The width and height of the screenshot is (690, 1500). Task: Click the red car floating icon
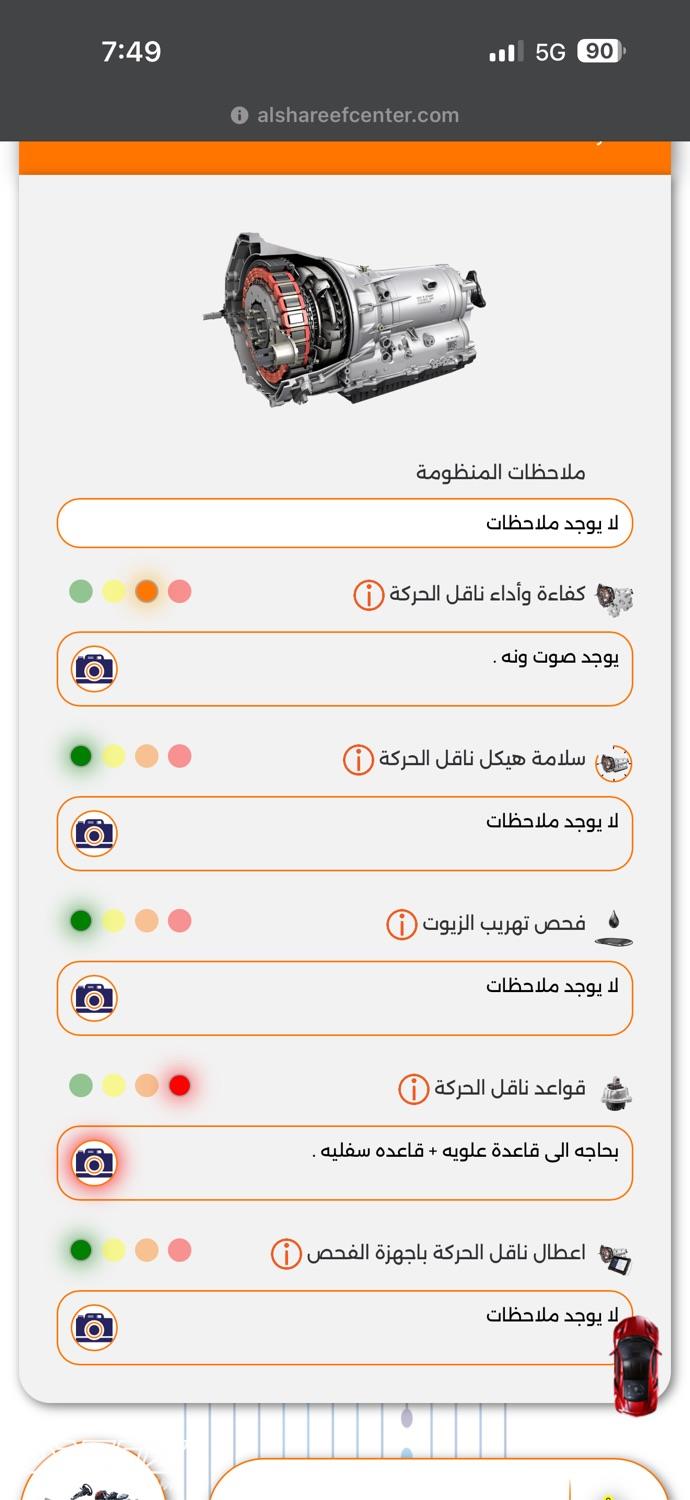[x=636, y=1365]
